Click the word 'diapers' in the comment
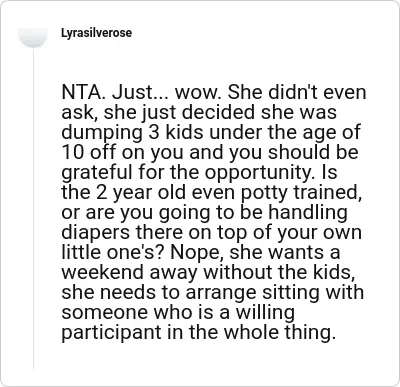The height and width of the screenshot is (387, 400). click(x=95, y=232)
